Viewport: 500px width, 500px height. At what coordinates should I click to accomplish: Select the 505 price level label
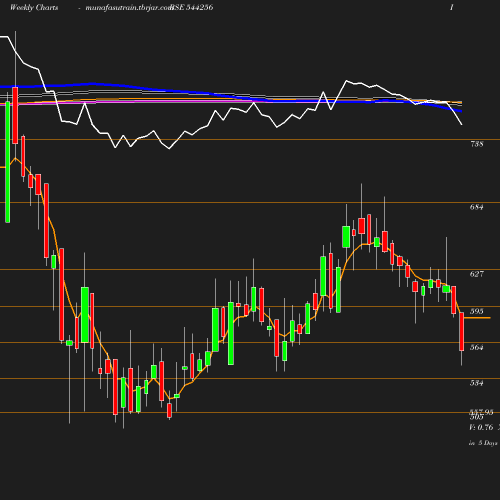tap(476, 417)
